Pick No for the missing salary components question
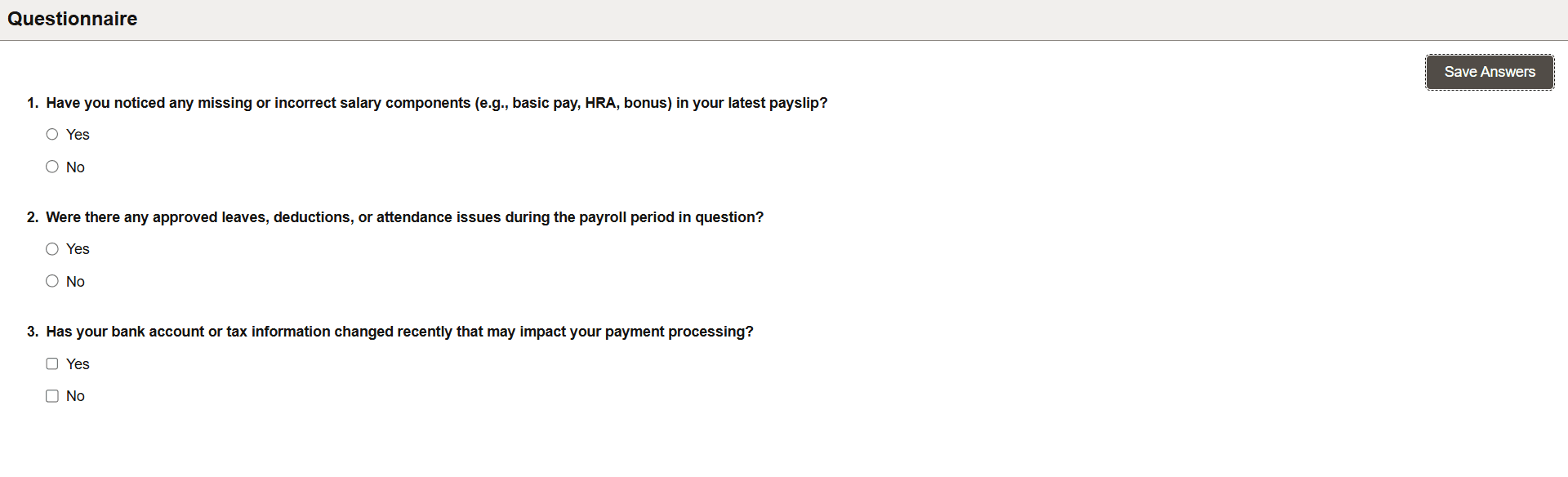1568x477 pixels. coord(52,167)
